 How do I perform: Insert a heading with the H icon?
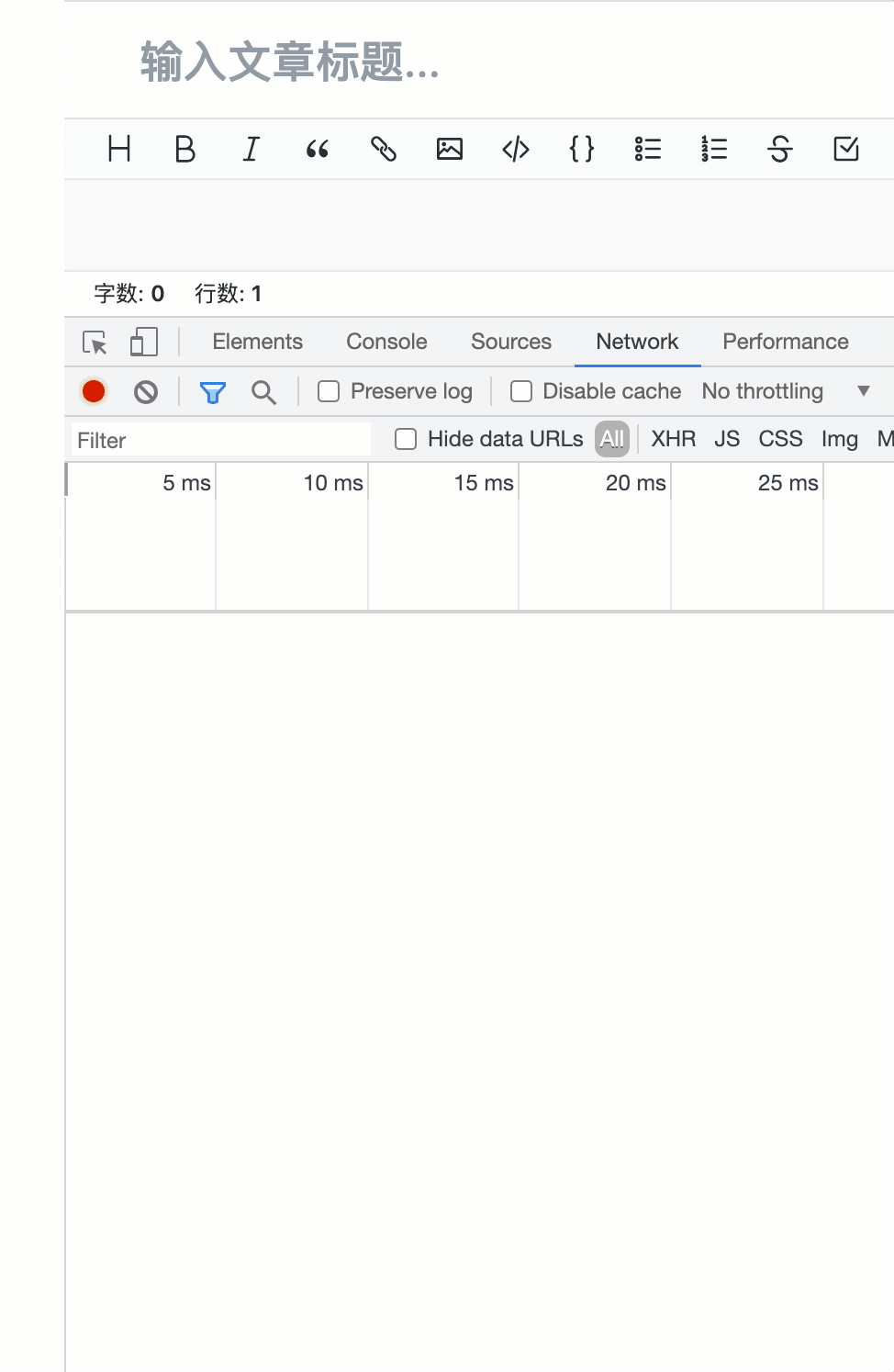[x=119, y=149]
